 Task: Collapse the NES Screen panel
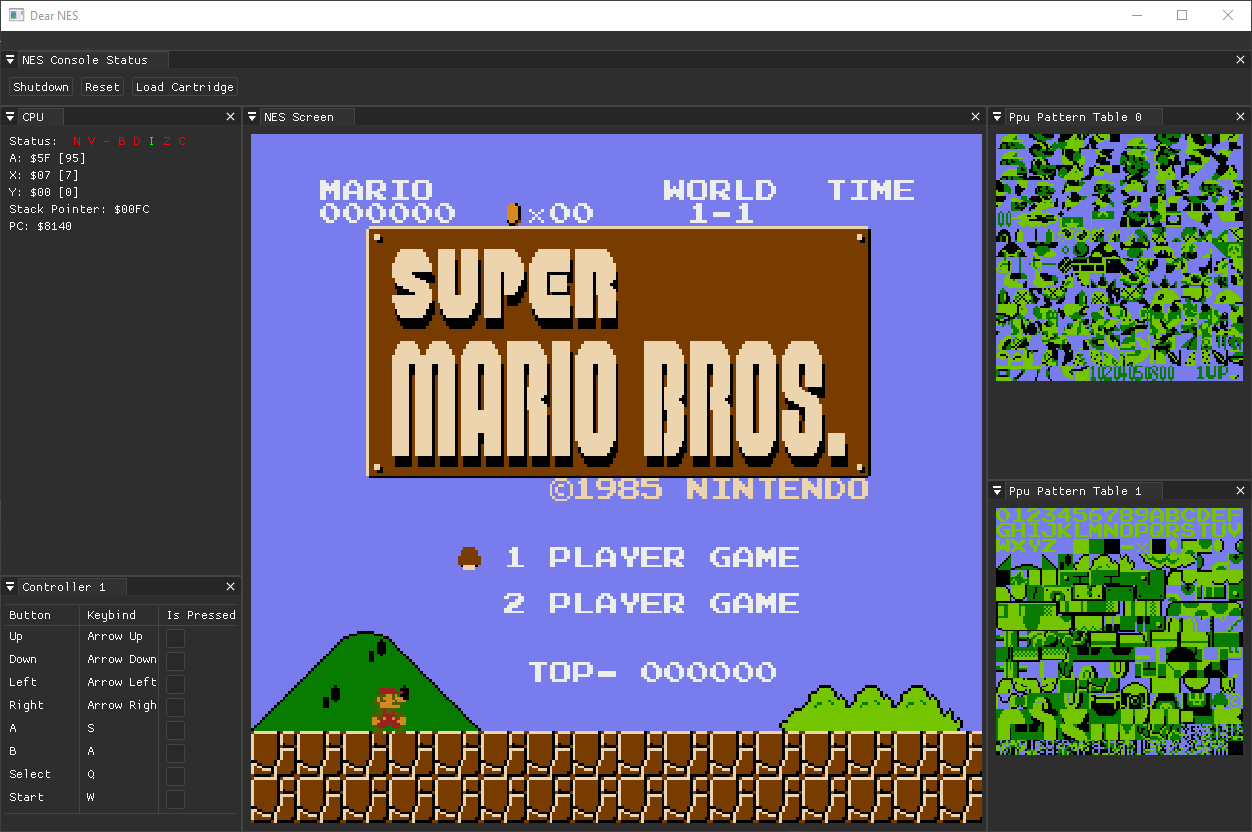click(x=253, y=117)
